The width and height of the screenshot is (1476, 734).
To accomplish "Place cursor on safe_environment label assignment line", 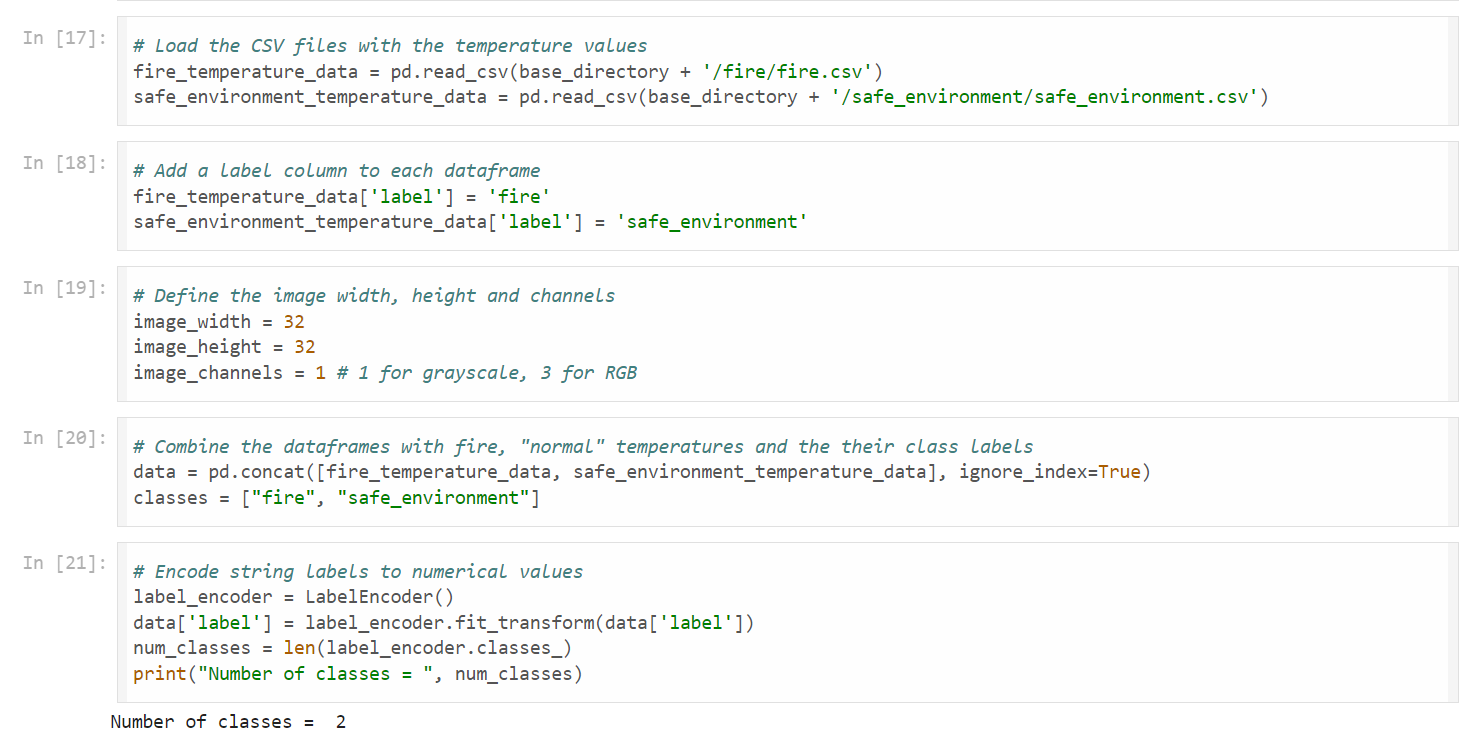I will [x=470, y=222].
